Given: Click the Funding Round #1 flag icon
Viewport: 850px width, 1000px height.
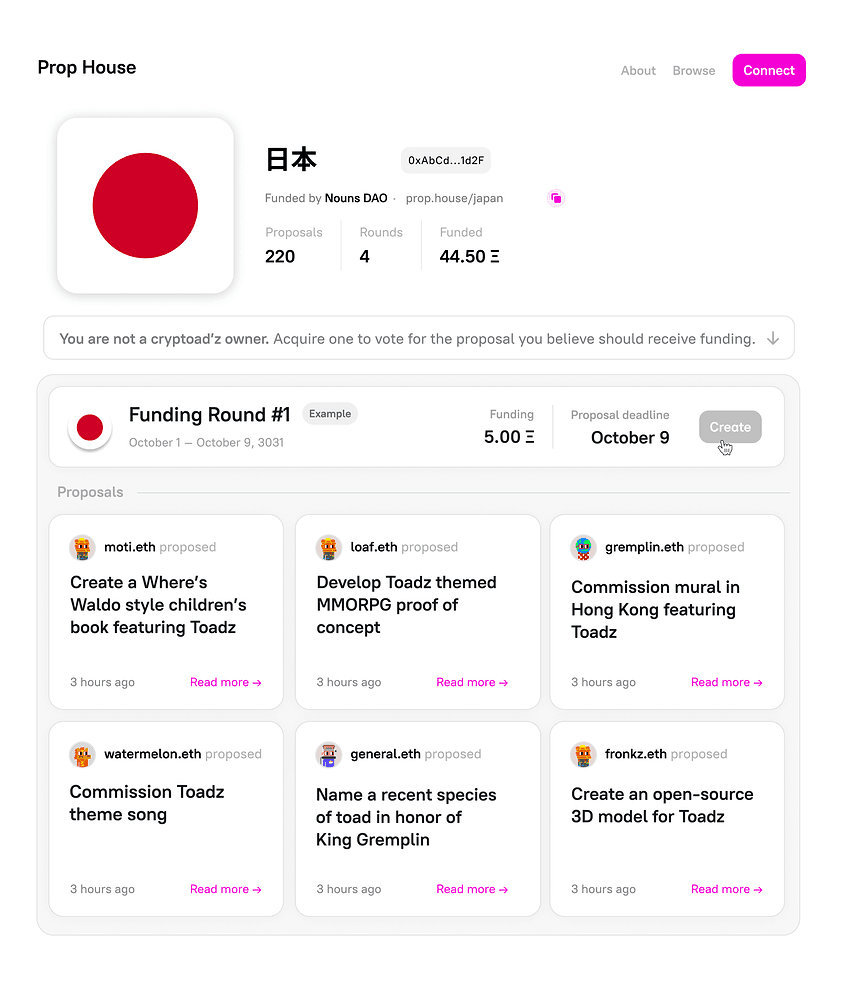Looking at the screenshot, I should pyautogui.click(x=90, y=428).
